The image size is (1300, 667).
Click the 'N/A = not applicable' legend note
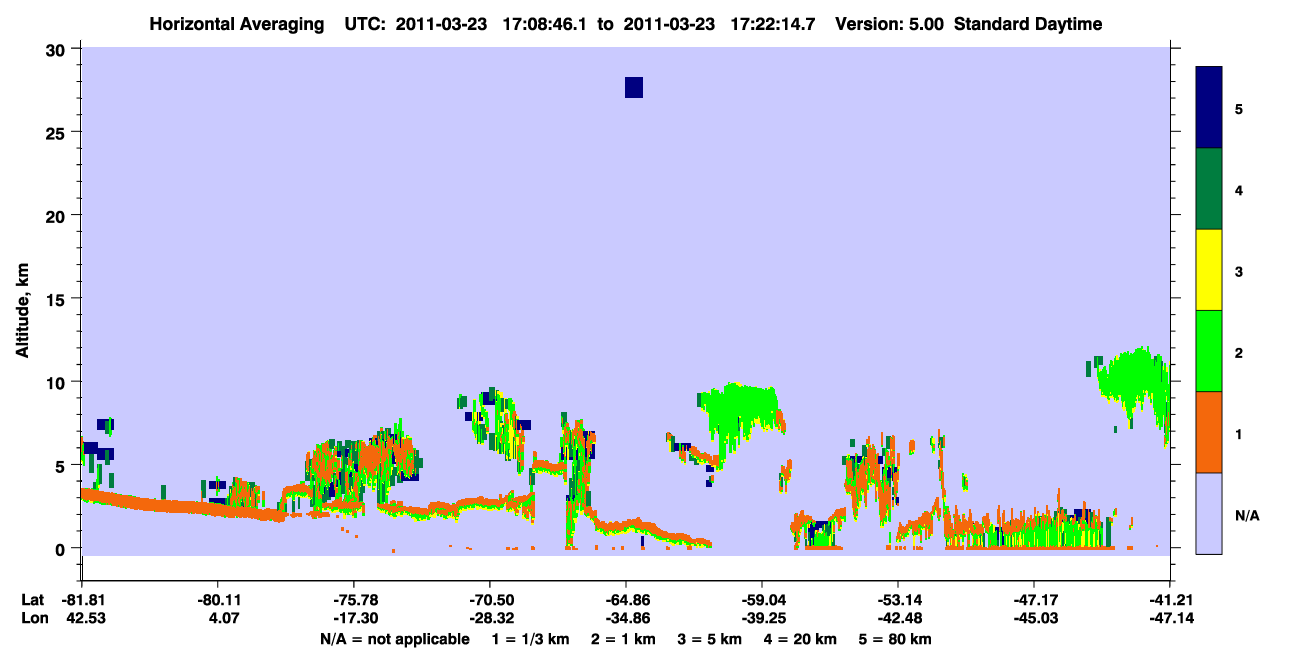pos(394,639)
